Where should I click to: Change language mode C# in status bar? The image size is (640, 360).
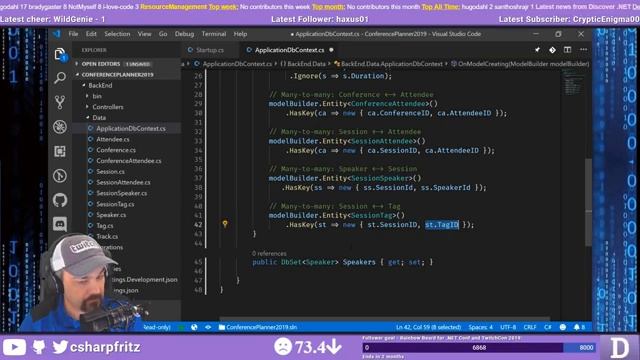click(x=548, y=327)
